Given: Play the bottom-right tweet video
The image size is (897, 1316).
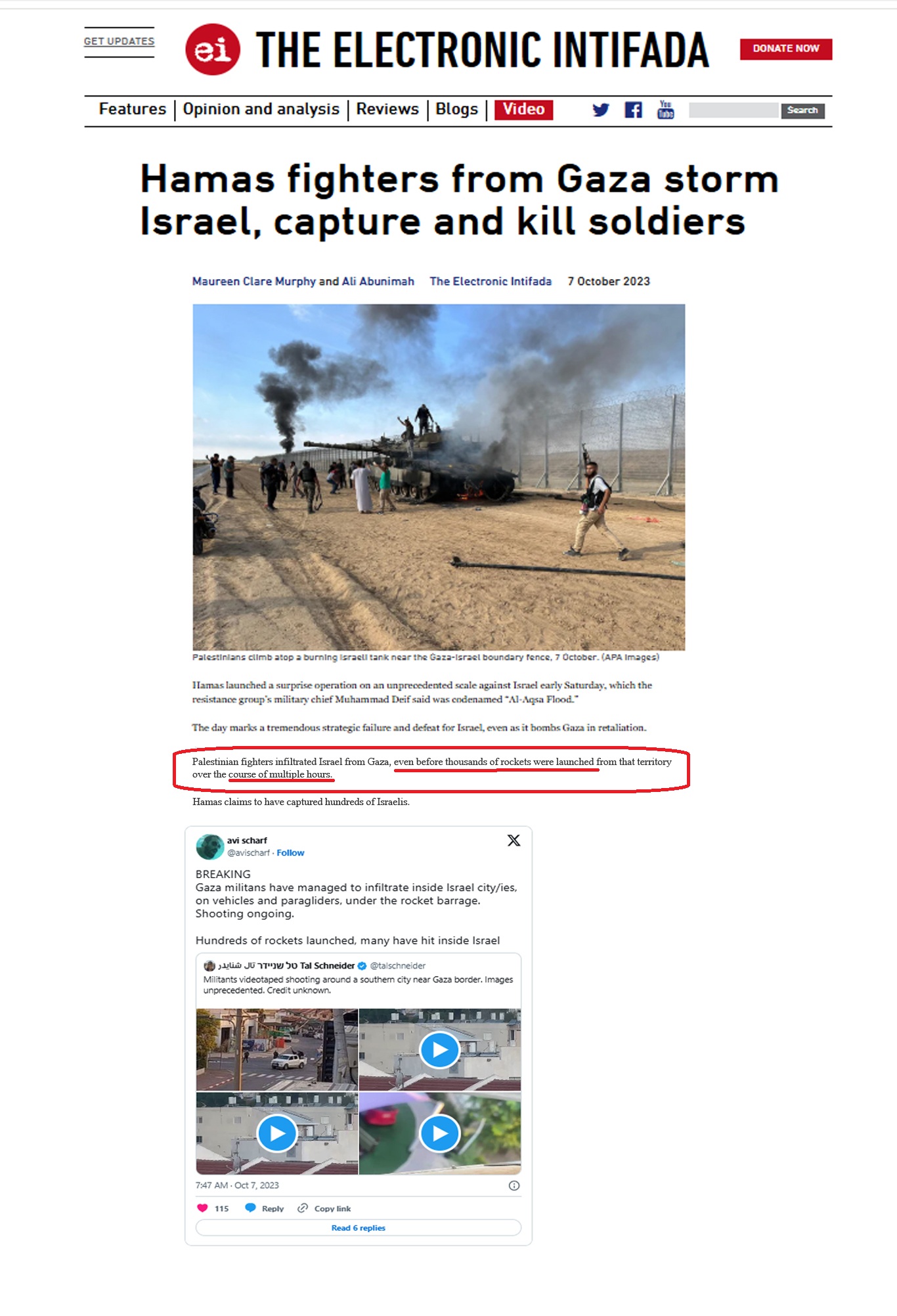Looking at the screenshot, I should click(x=439, y=1133).
